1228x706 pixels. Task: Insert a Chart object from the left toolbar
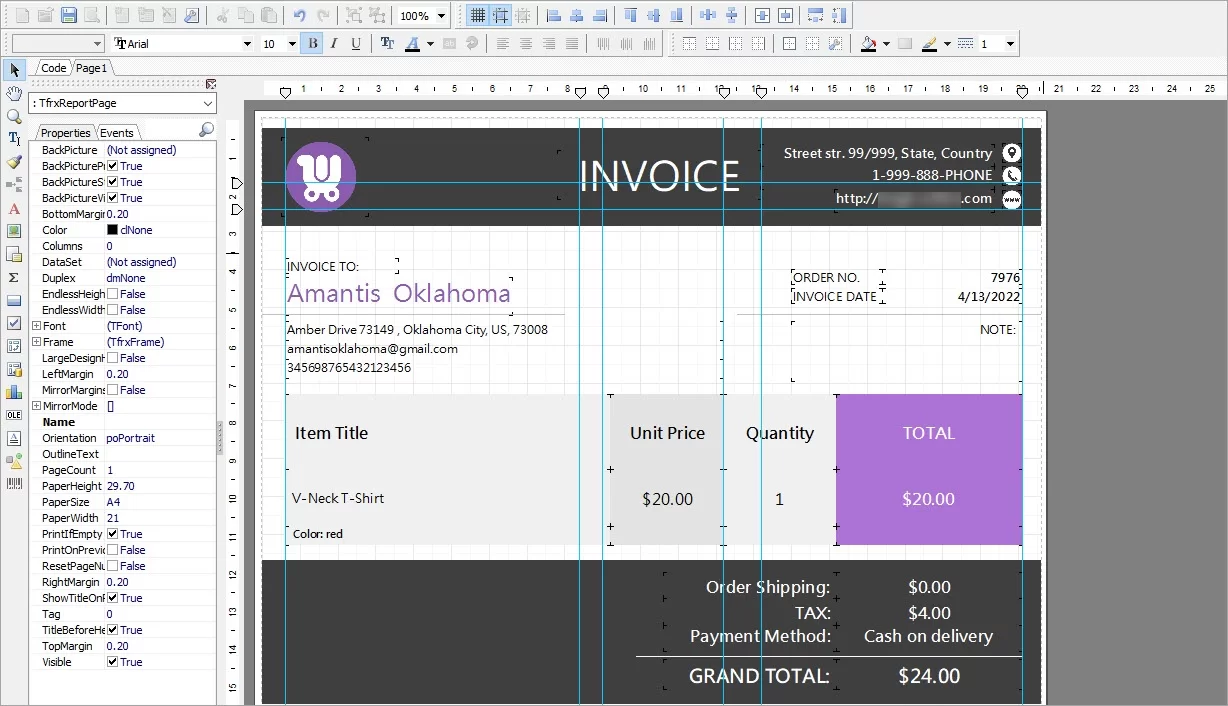click(14, 392)
